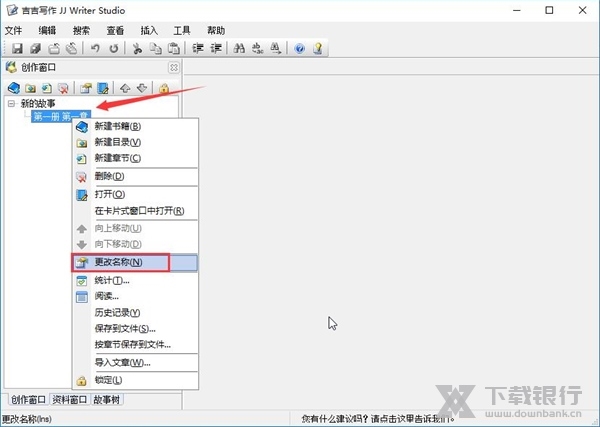Click the Save All icon in toolbar
This screenshot has width=600, height=427.
pyautogui.click(x=36, y=48)
